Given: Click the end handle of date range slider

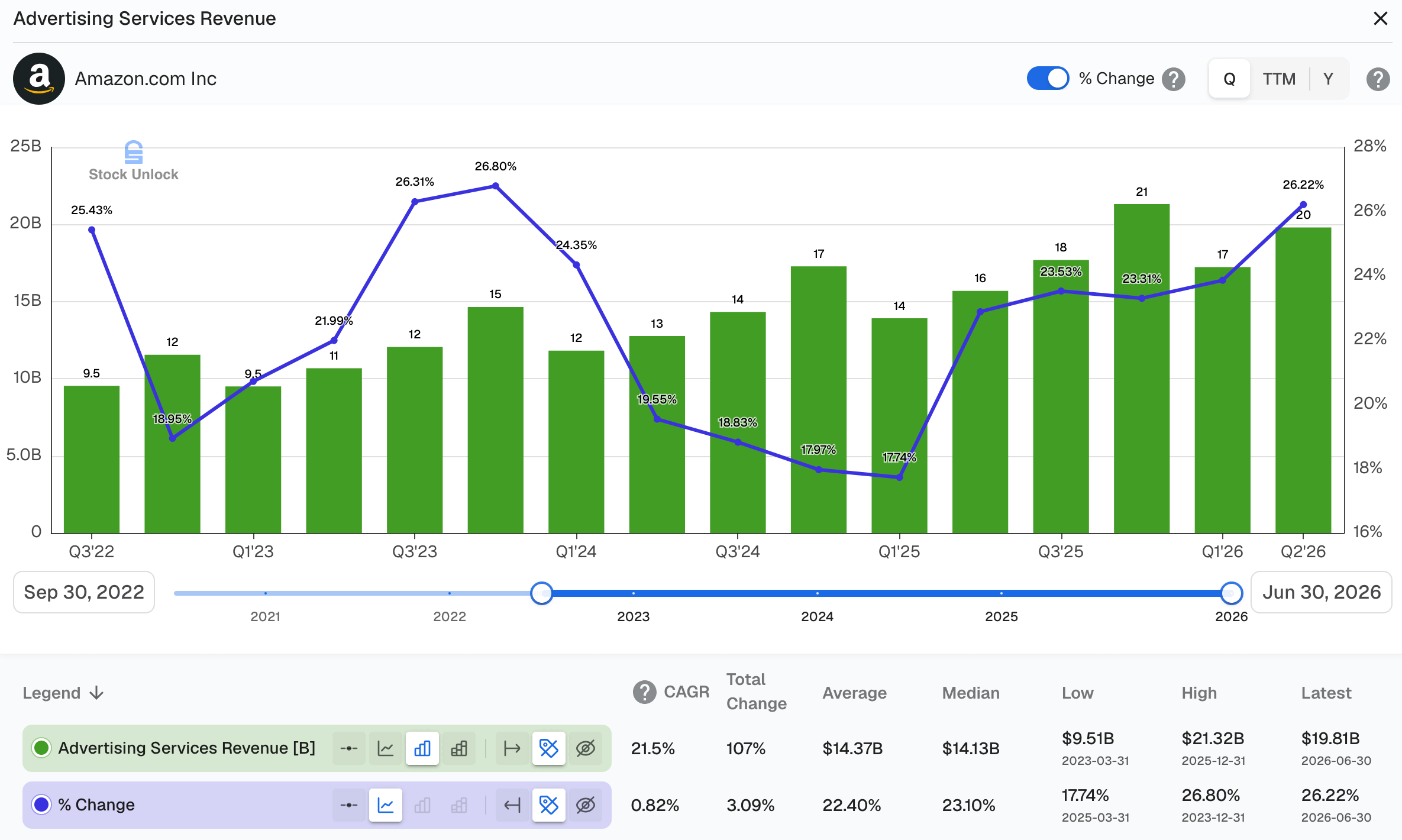Looking at the screenshot, I should tap(1232, 593).
